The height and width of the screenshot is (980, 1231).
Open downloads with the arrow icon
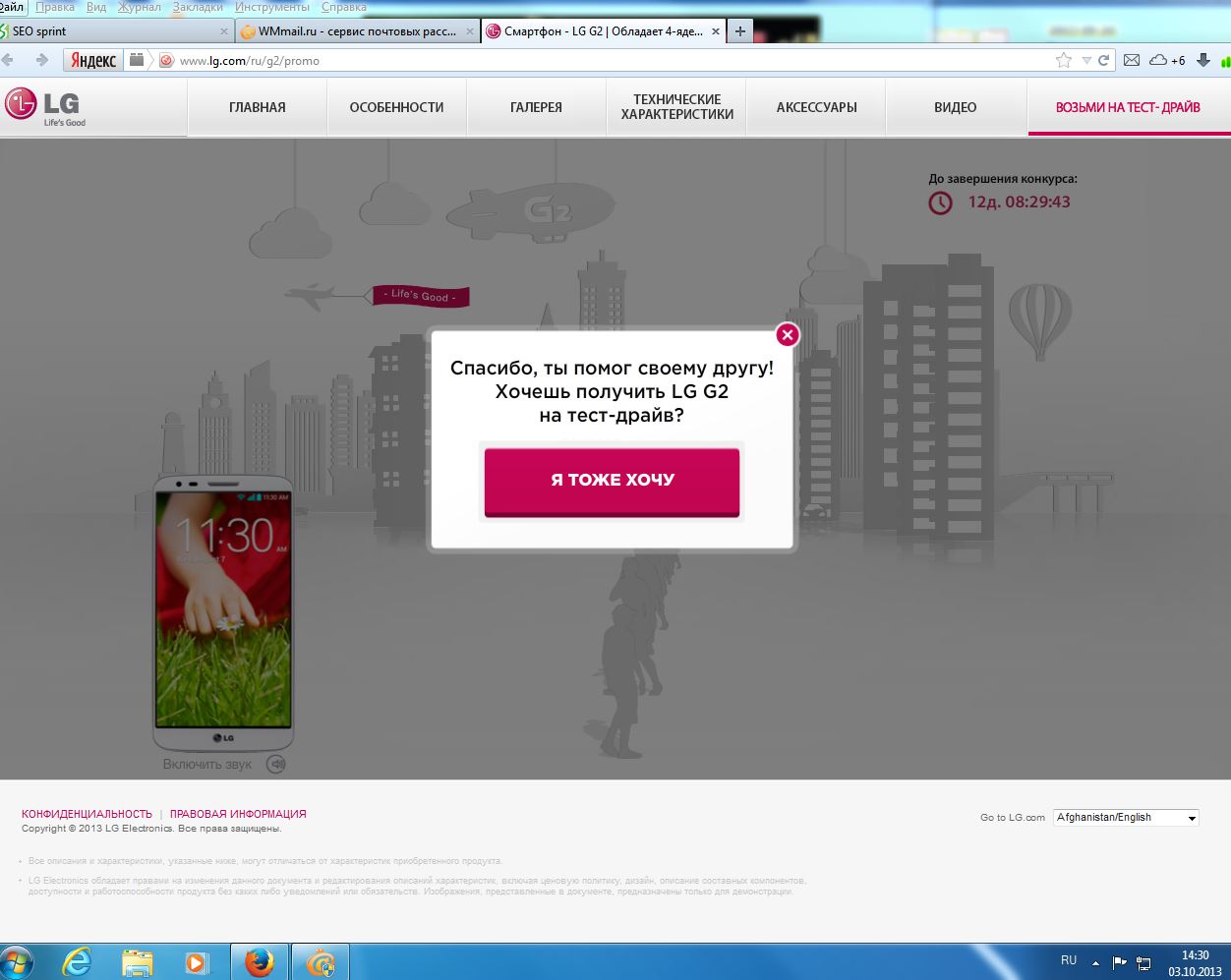pyautogui.click(x=1202, y=60)
